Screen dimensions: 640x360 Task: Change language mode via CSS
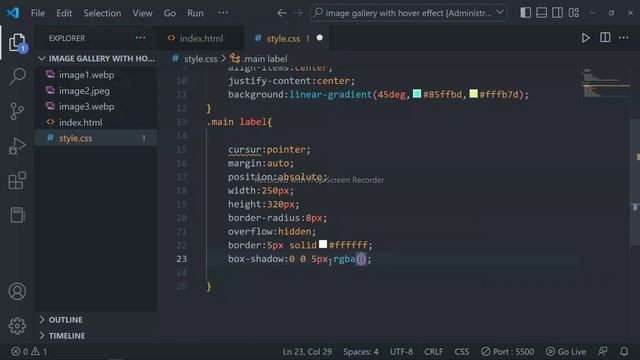(462, 351)
